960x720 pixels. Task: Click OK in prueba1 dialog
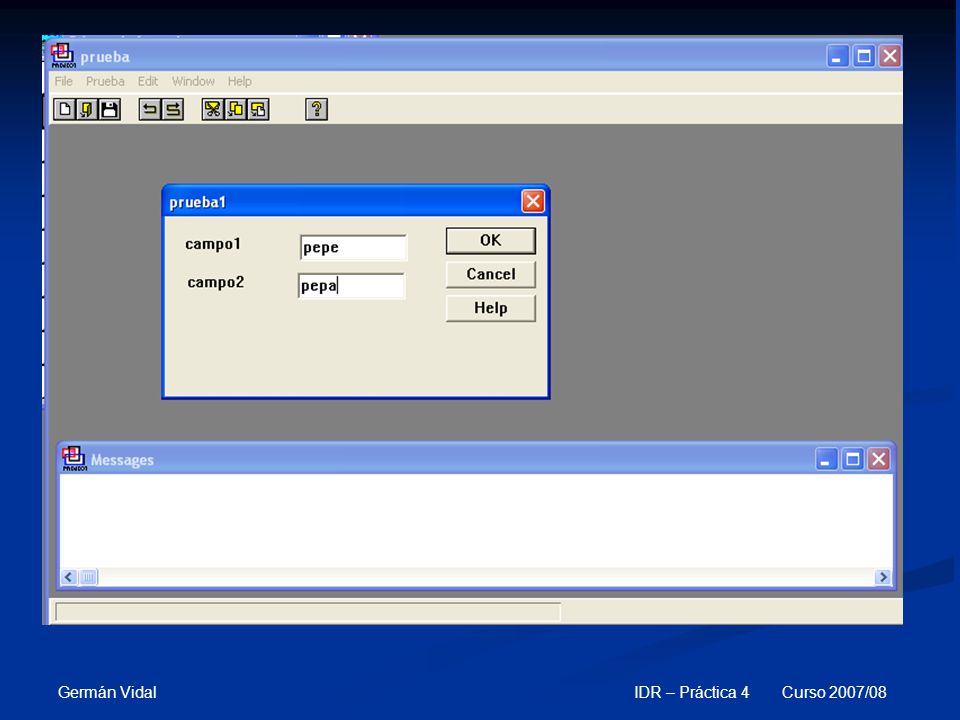(x=490, y=241)
